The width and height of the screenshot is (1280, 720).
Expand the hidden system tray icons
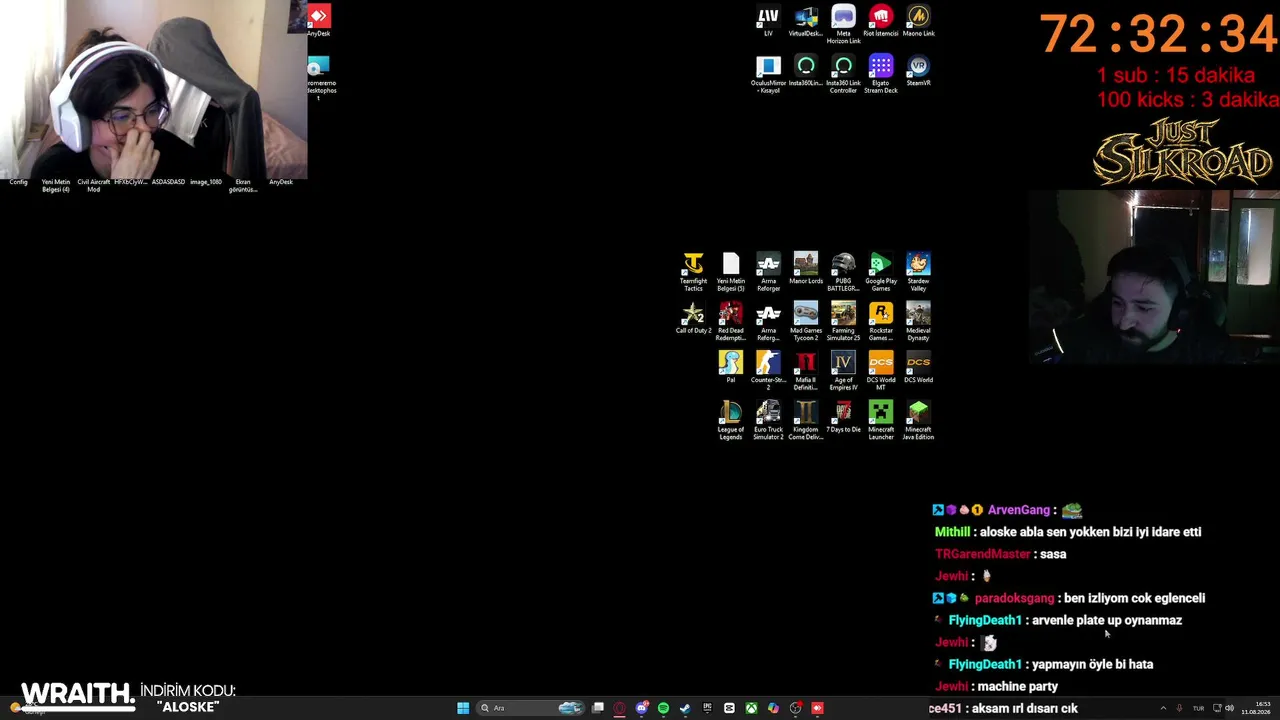(1163, 708)
